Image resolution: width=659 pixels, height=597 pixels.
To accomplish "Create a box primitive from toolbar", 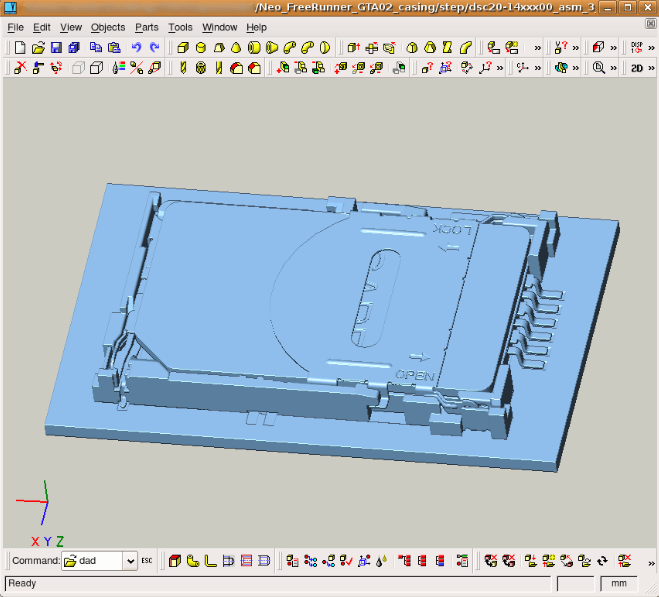I will click(x=183, y=47).
